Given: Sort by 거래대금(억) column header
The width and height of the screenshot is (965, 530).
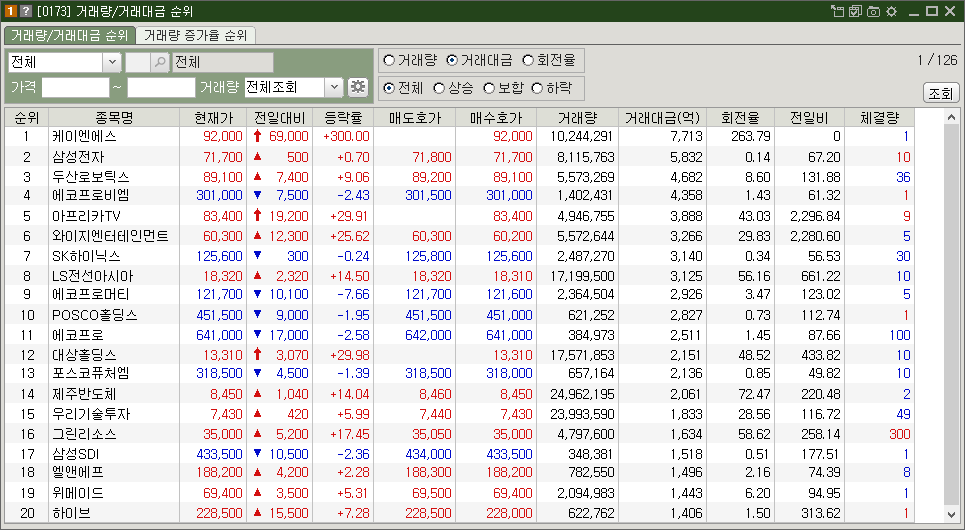Looking at the screenshot, I should 660,117.
